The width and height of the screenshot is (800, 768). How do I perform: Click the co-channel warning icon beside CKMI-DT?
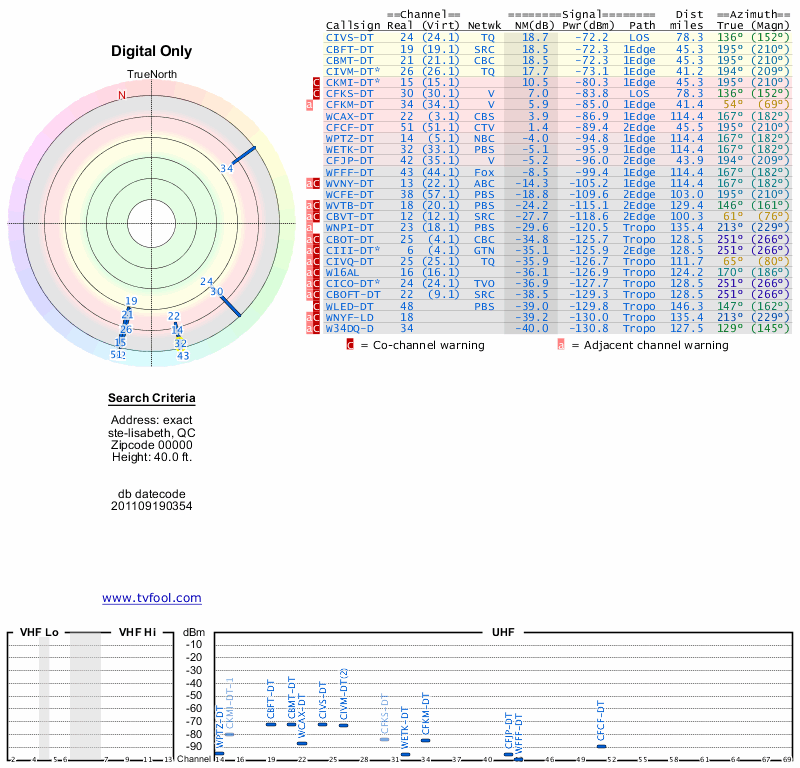pos(317,81)
